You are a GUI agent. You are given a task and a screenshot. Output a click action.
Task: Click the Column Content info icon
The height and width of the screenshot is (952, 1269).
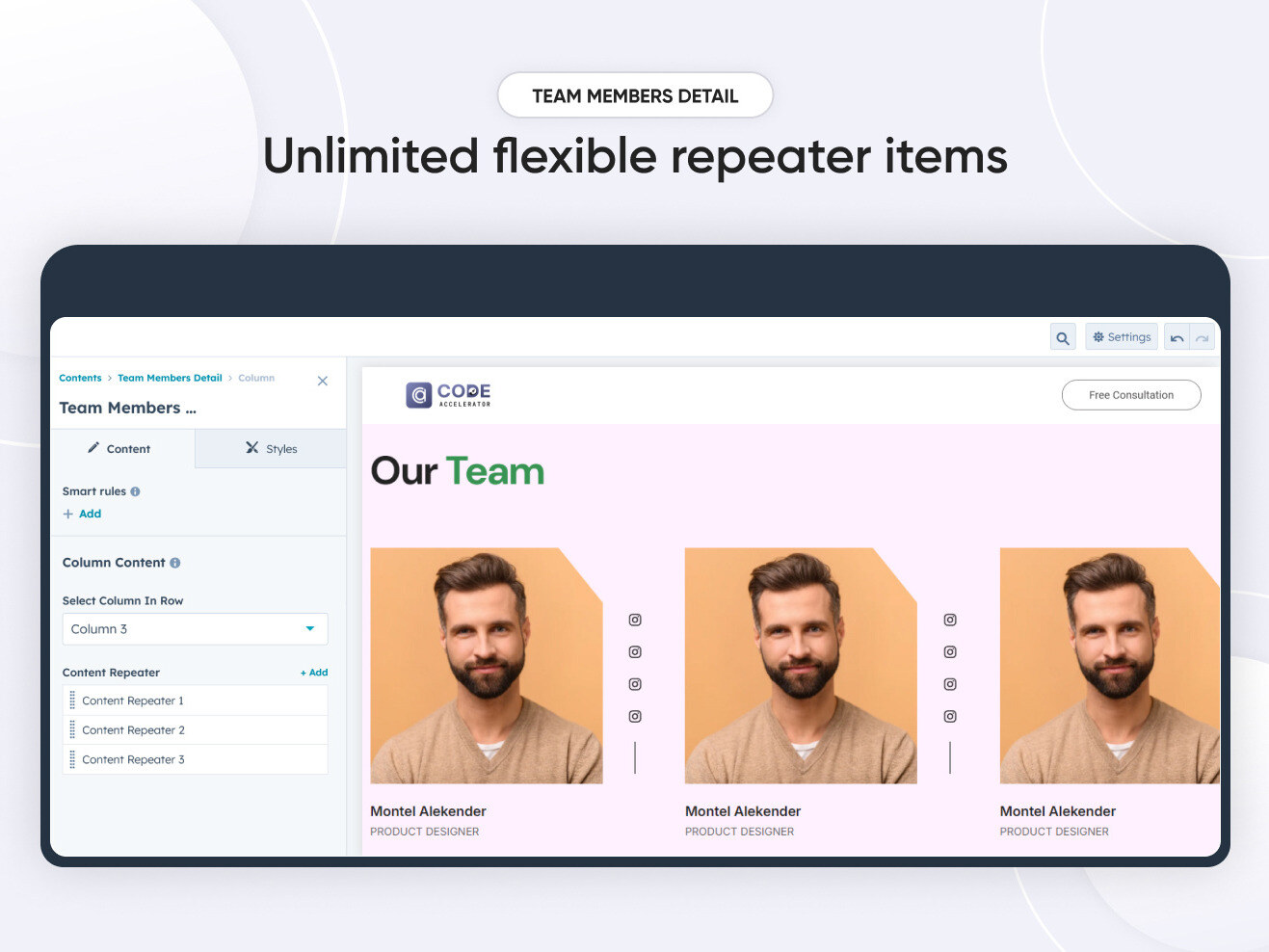[x=175, y=563]
